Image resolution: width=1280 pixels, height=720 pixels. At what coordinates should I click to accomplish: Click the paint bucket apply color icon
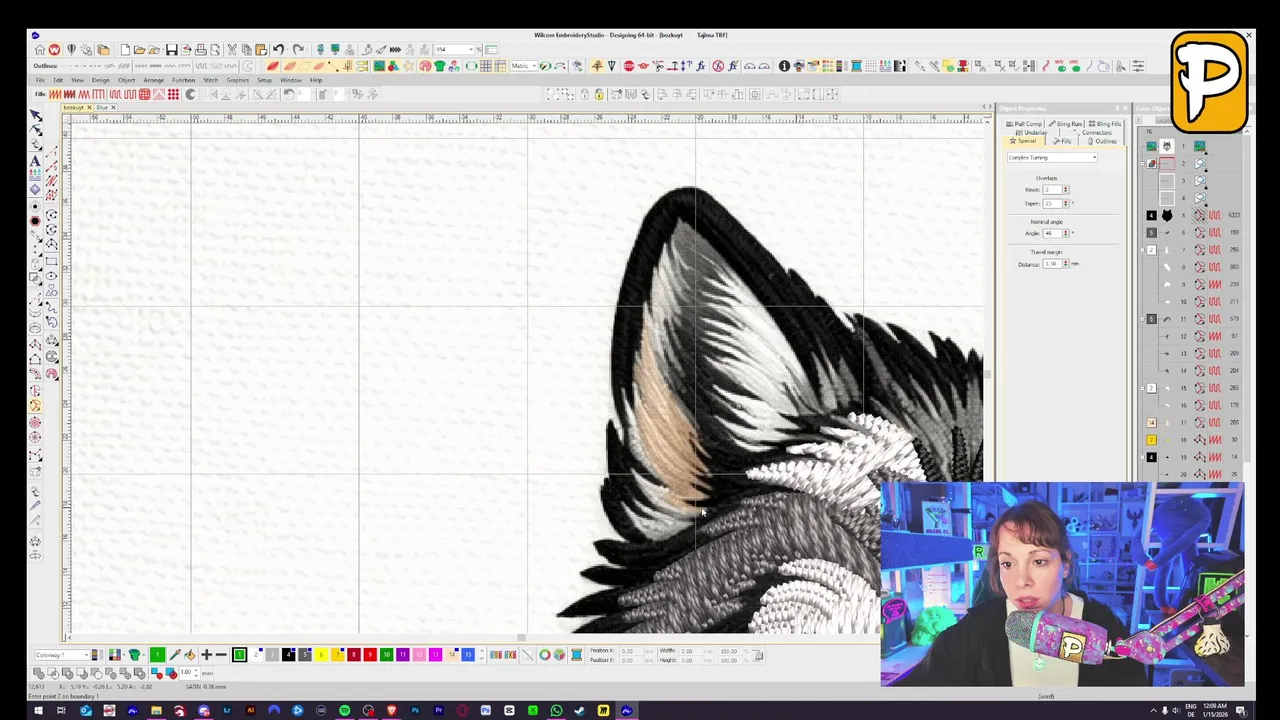[x=190, y=655]
